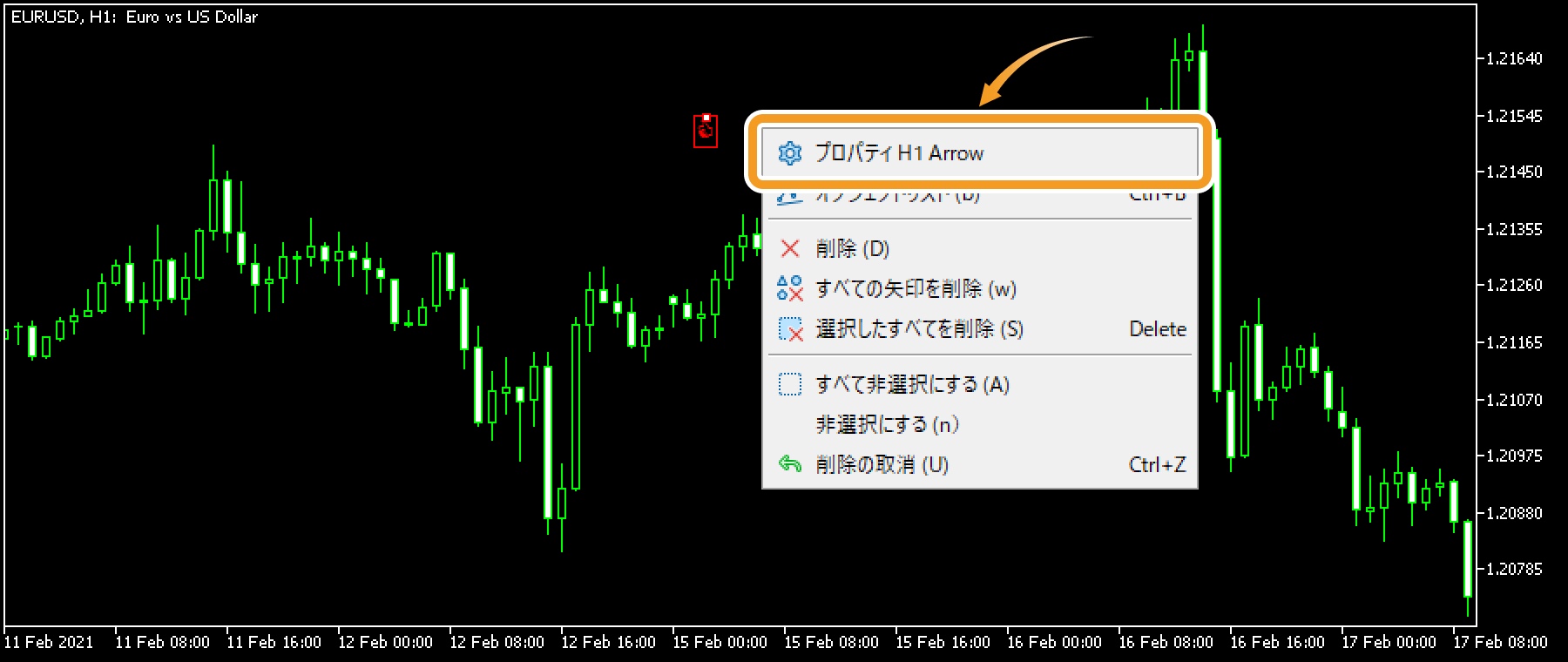The width and height of the screenshot is (1568, 662).
Task: Select すべて非選択にする (A) menu item
Action: point(979,384)
